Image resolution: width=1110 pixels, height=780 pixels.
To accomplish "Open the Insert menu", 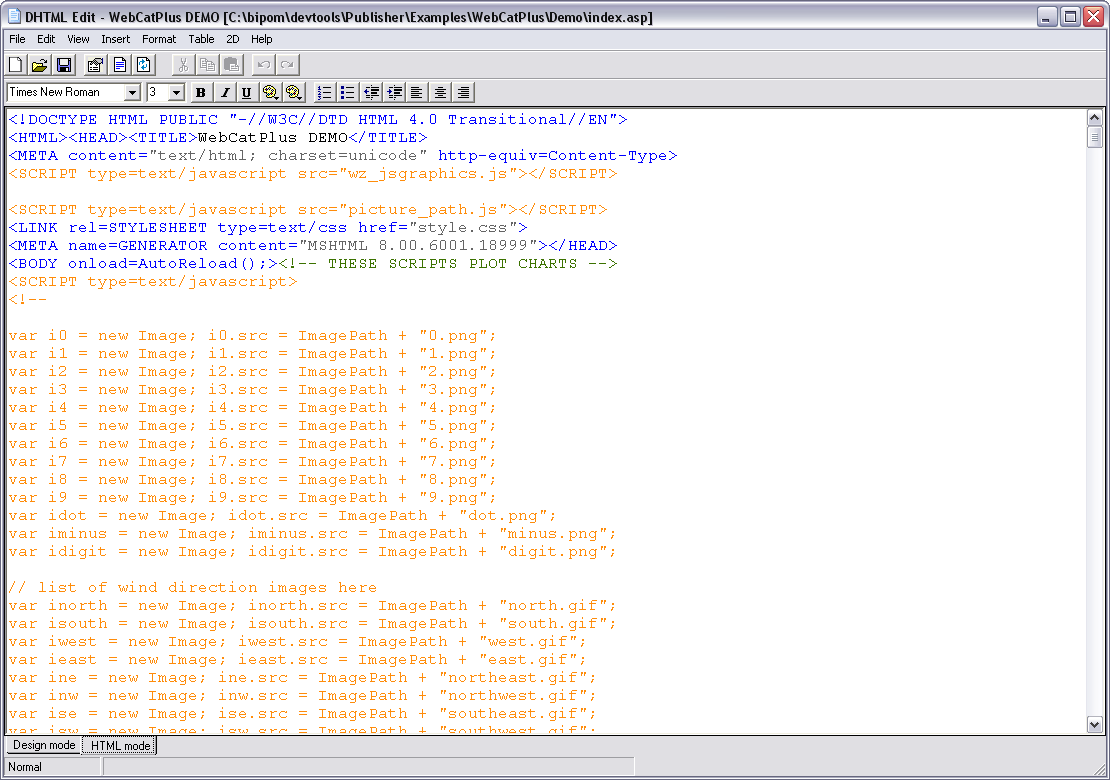I will click(115, 39).
